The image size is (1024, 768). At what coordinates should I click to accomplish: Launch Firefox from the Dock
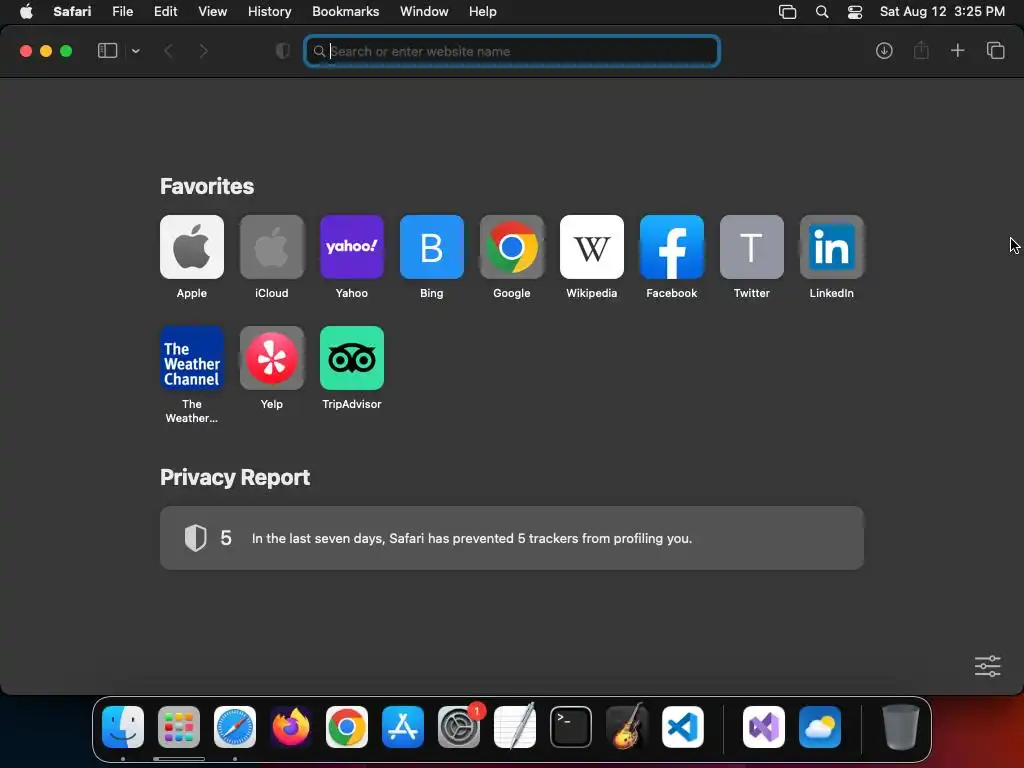click(x=291, y=727)
